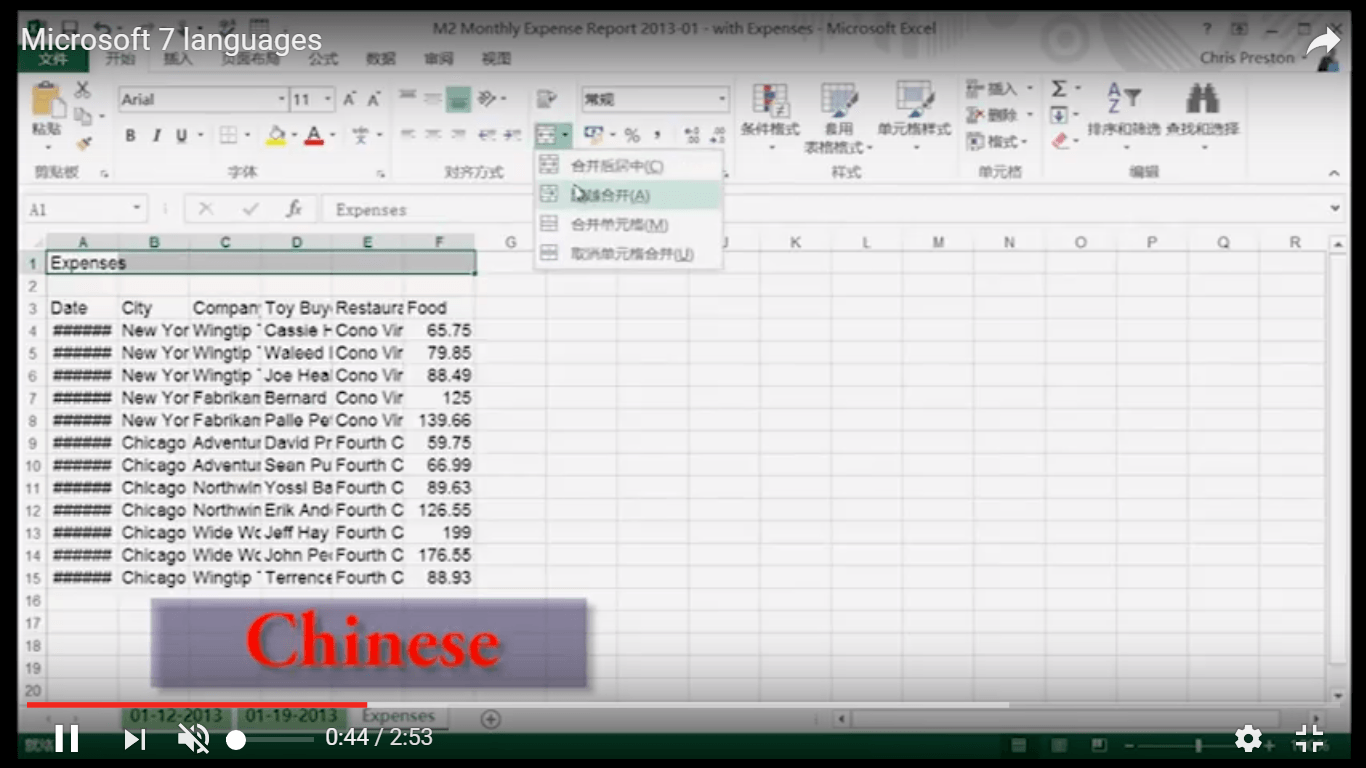Add a new sheet with plus button
Screen dimensions: 1366x768
(490, 718)
